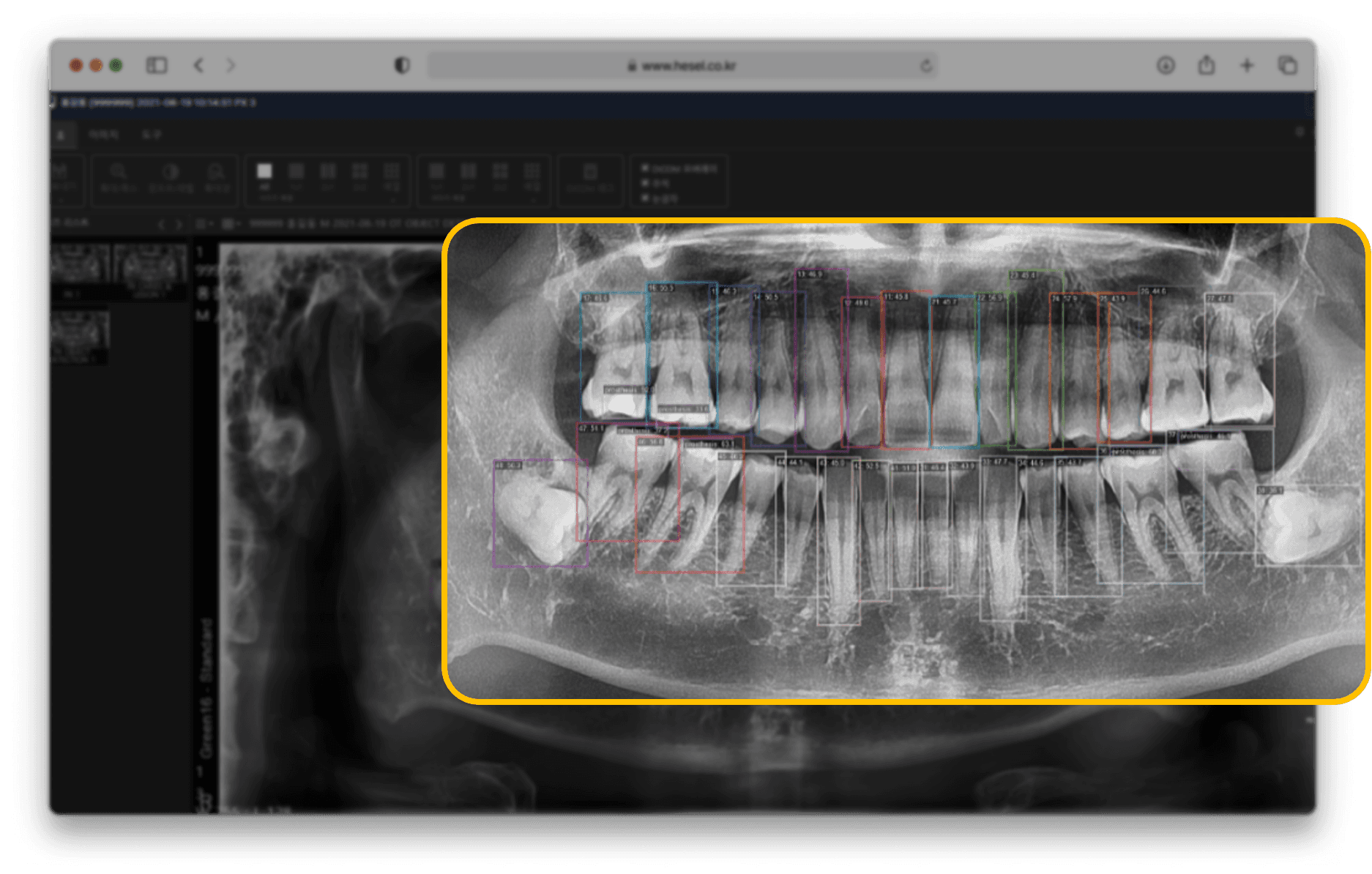Open a new Safari tab
The height and width of the screenshot is (874, 1372).
pyautogui.click(x=1247, y=65)
